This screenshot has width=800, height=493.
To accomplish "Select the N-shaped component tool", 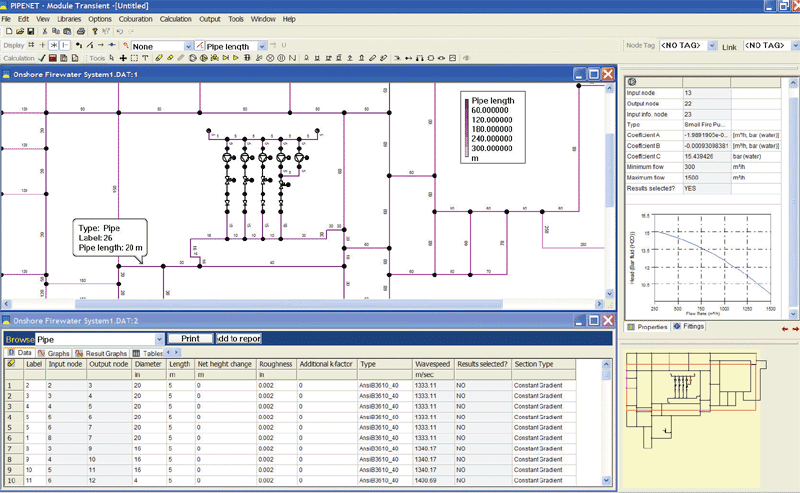I will point(292,58).
